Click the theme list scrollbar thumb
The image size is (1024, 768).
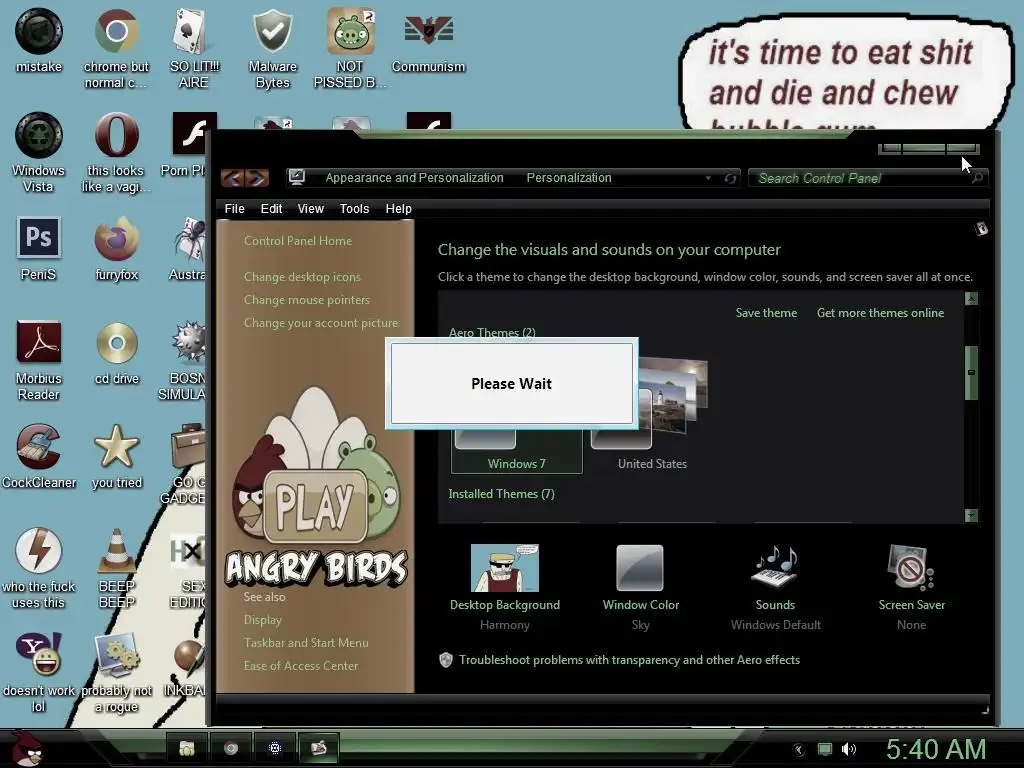tap(971, 372)
